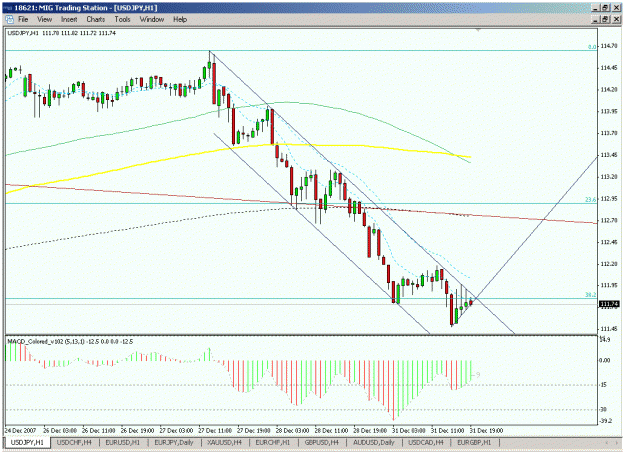Click the chart document icon beside File

(x=10, y=19)
